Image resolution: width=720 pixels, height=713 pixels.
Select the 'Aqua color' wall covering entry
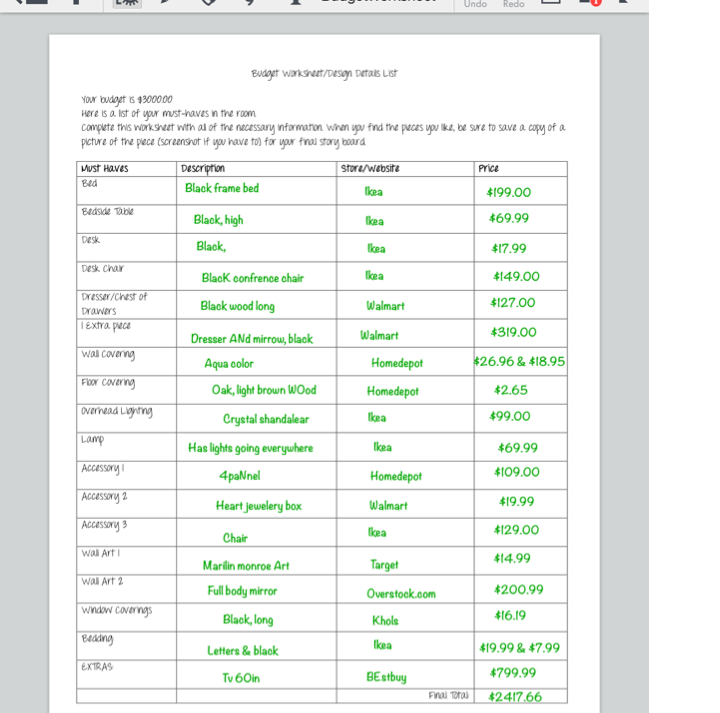(229, 364)
